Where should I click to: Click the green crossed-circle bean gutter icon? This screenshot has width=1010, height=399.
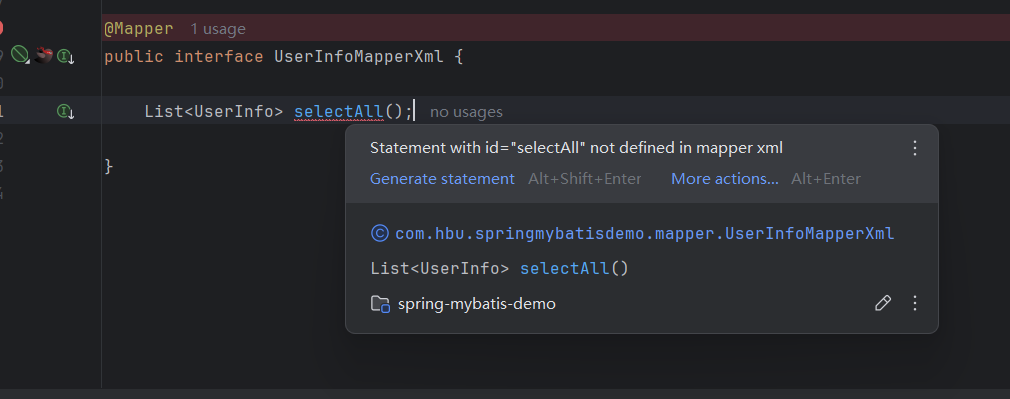[x=20, y=55]
